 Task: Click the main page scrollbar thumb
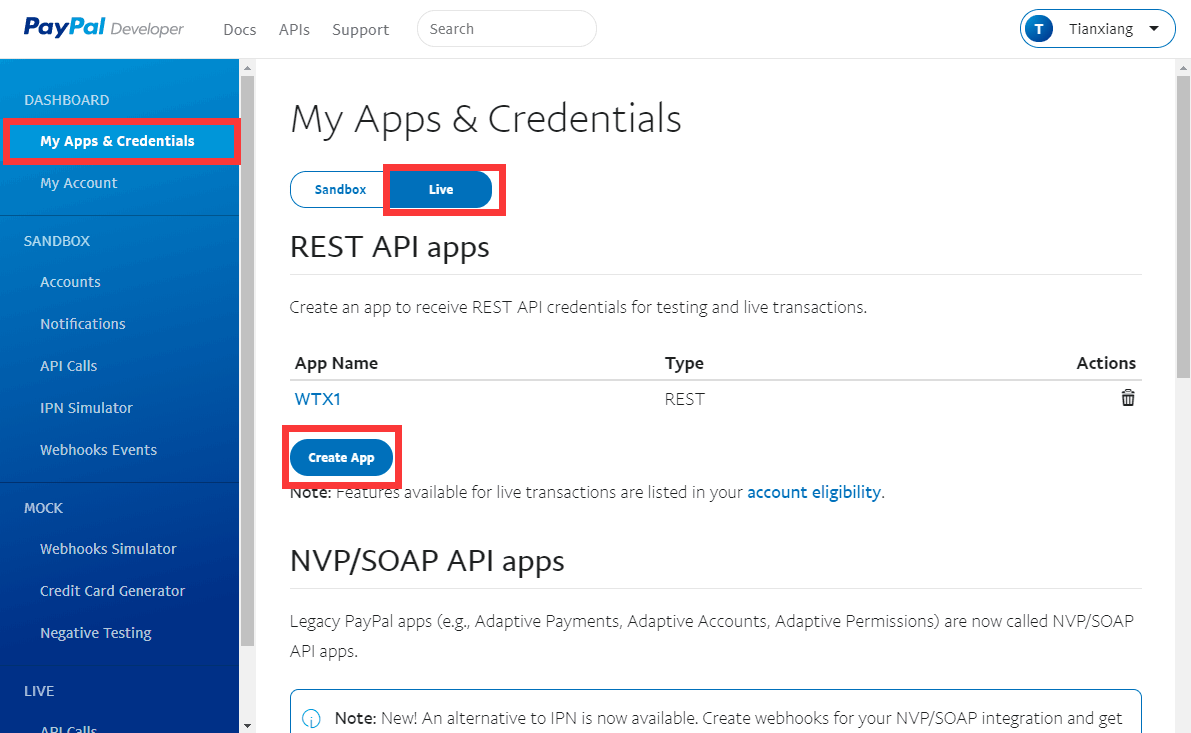tap(1183, 226)
